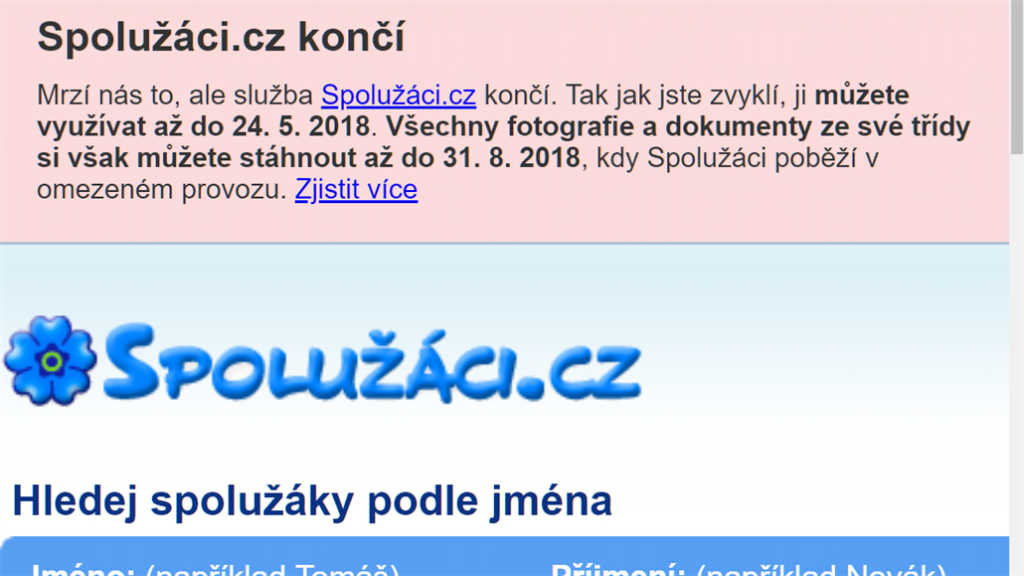The image size is (1024, 576).
Task: Click the blue flower logo icon
Action: tap(50, 360)
